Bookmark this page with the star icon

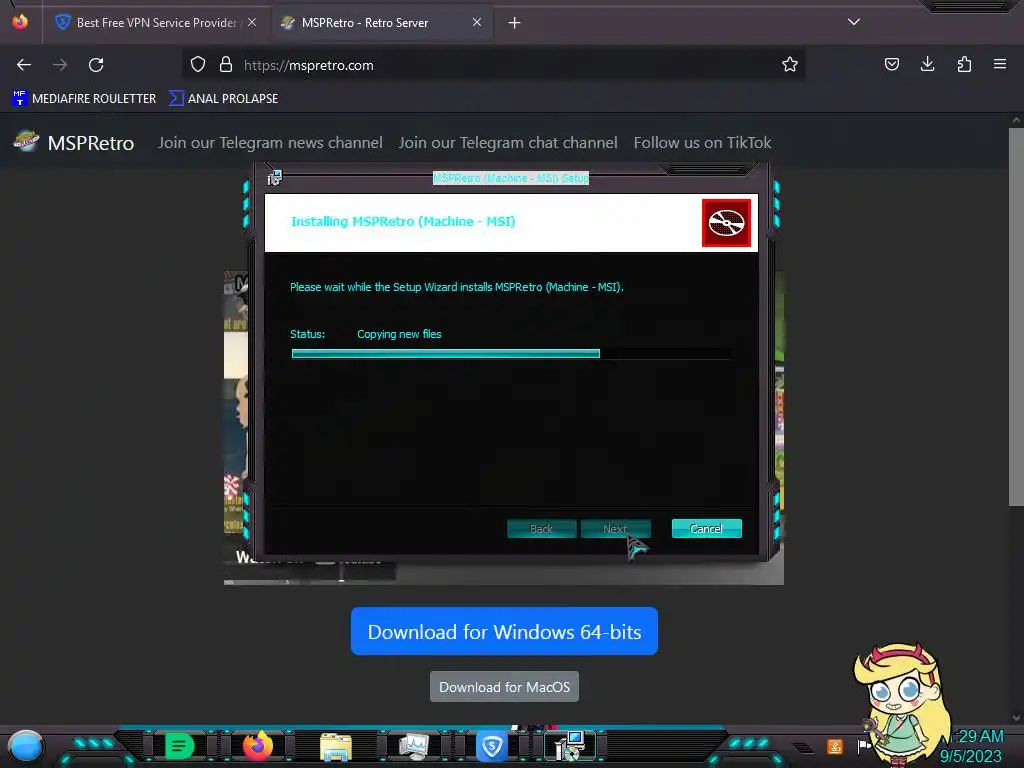(790, 64)
